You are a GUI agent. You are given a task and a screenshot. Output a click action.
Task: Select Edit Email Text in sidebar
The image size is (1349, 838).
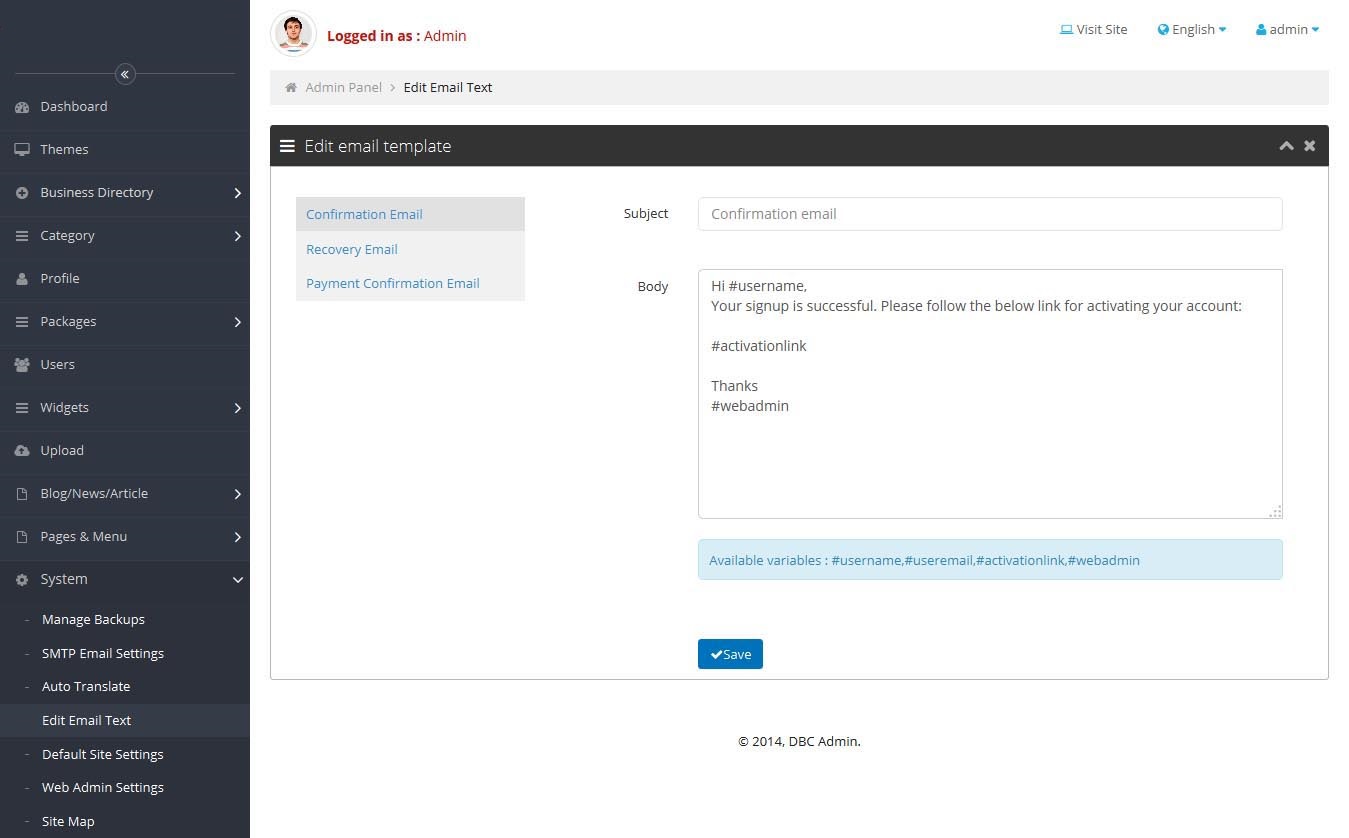tap(125, 721)
